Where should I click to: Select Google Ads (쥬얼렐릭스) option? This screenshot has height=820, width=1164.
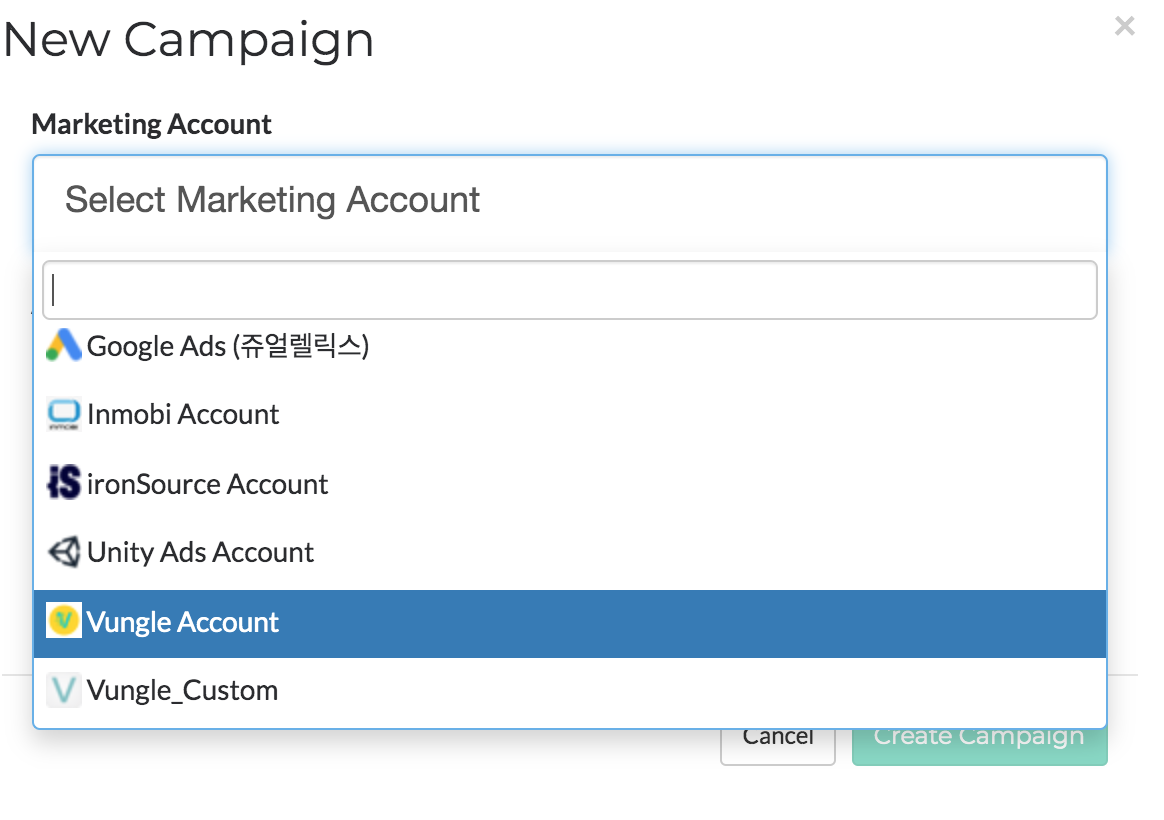[570, 346]
